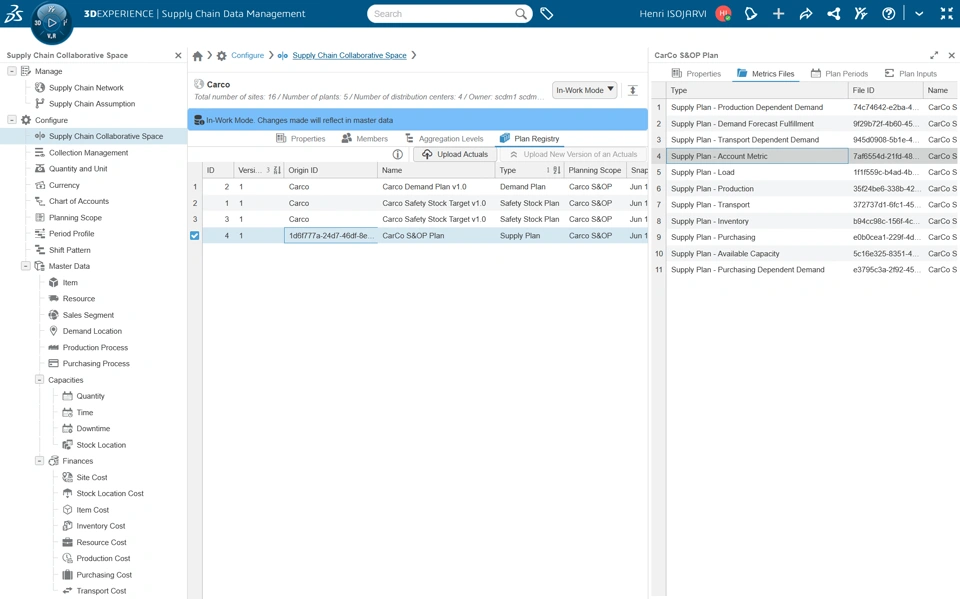This screenshot has height=599, width=960.
Task: Close the CarCo S&OP Plan panel
Action: point(951,55)
